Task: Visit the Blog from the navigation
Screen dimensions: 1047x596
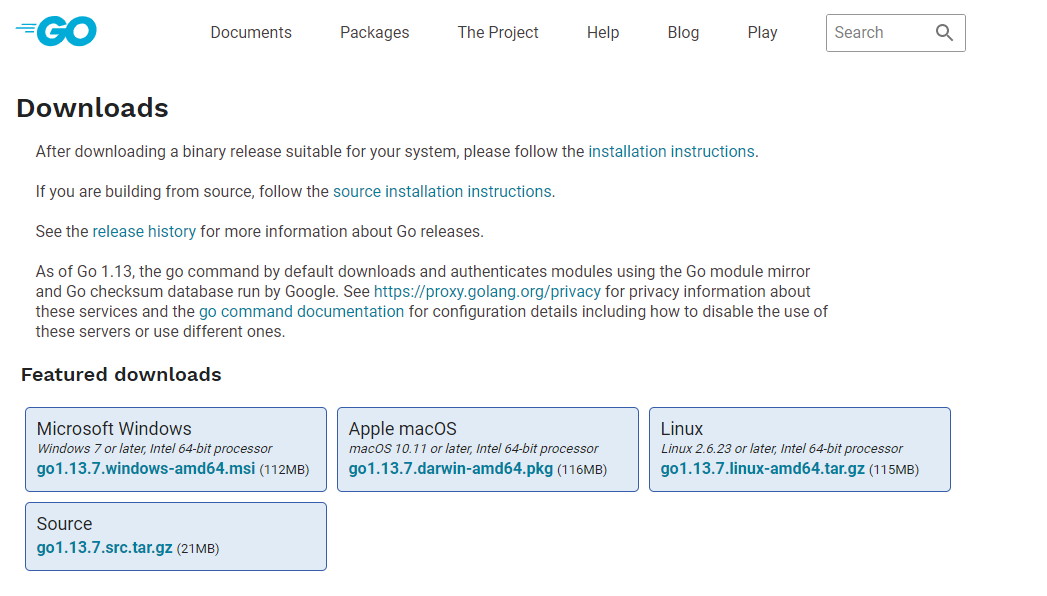Action: [683, 33]
